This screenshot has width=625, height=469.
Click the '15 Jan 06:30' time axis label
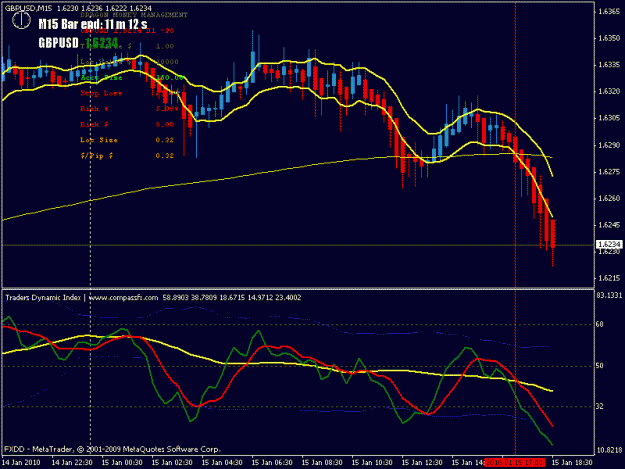point(272,463)
